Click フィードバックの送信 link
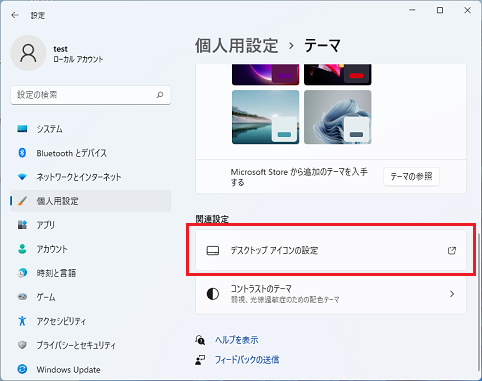The height and width of the screenshot is (381, 482). coord(247,360)
